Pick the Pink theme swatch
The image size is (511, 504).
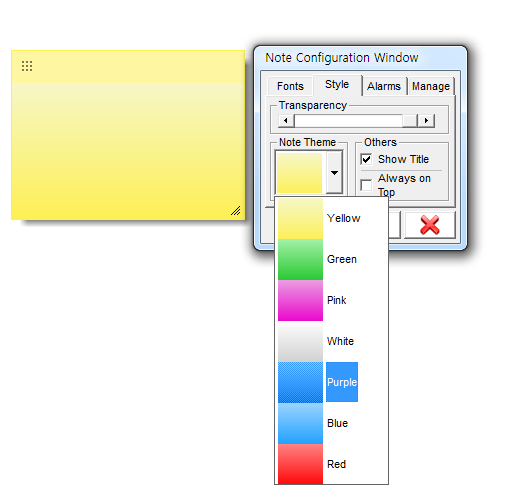(x=300, y=300)
